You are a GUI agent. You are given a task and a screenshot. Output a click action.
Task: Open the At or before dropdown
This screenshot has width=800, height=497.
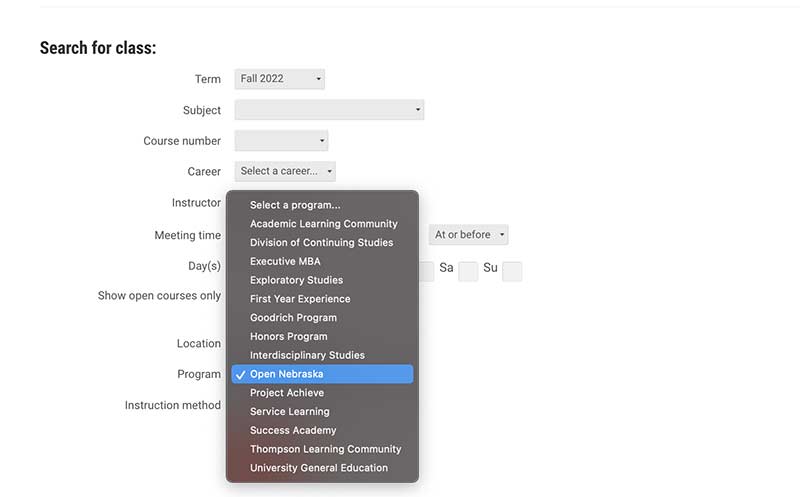(x=468, y=235)
